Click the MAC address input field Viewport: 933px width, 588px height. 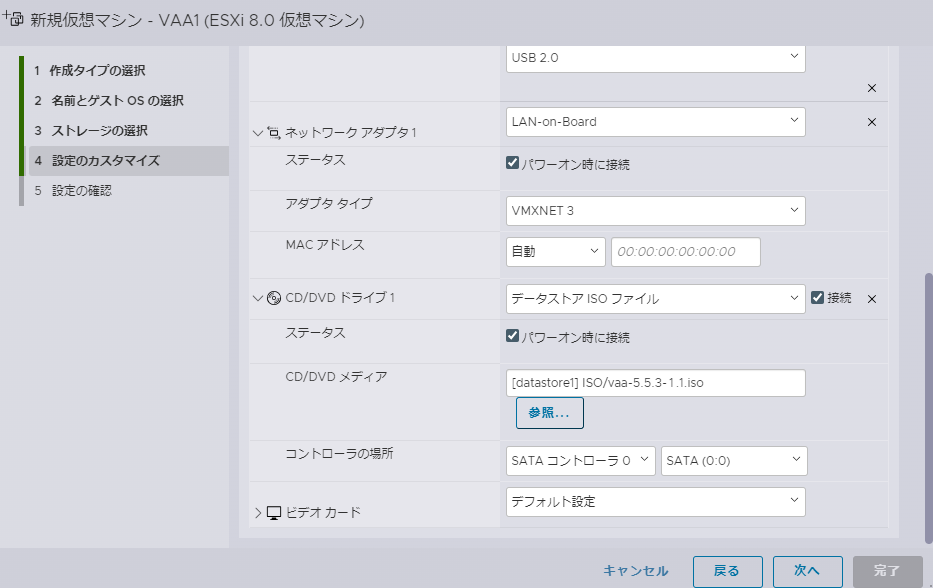pyautogui.click(x=685, y=252)
